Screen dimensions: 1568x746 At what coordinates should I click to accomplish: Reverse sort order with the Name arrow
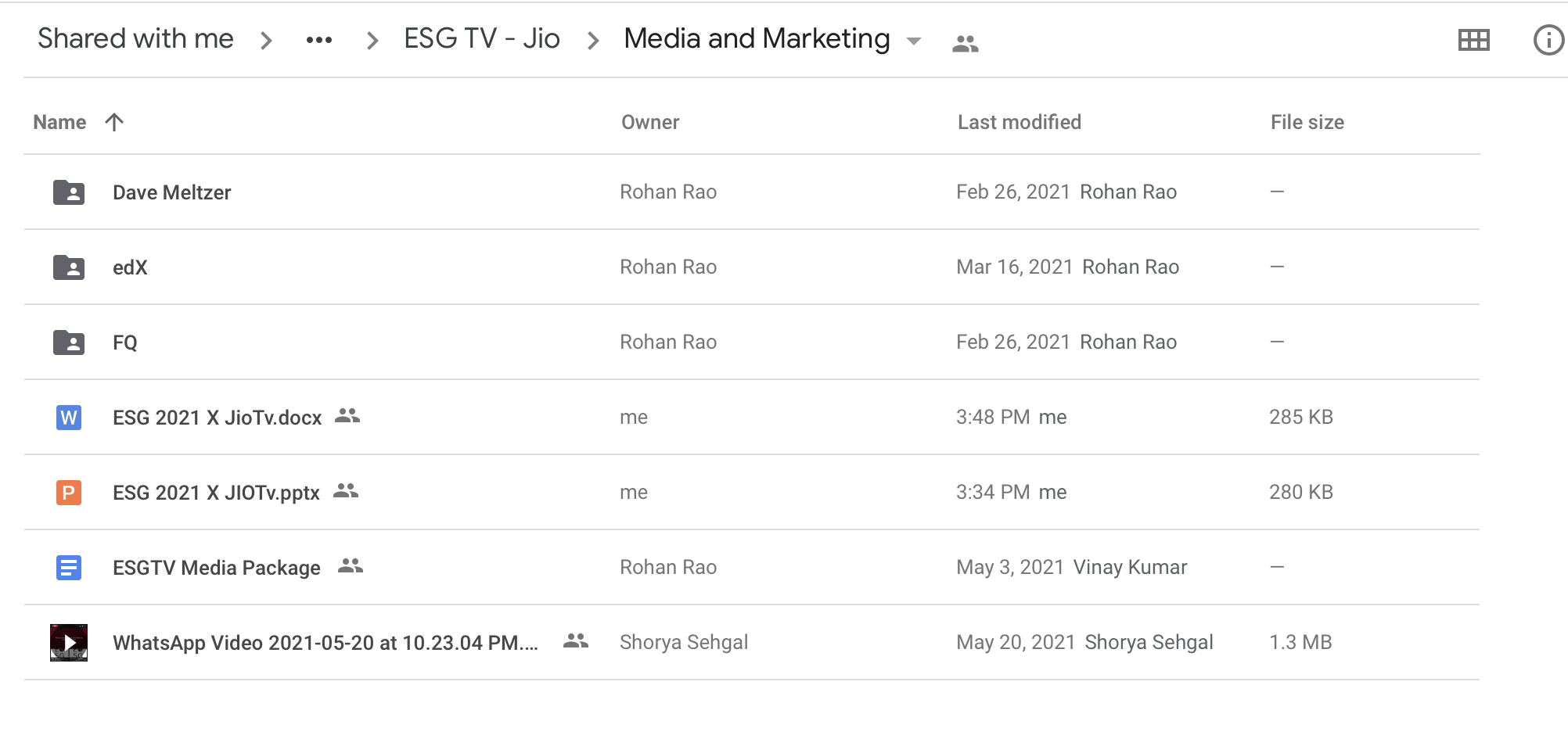click(114, 122)
